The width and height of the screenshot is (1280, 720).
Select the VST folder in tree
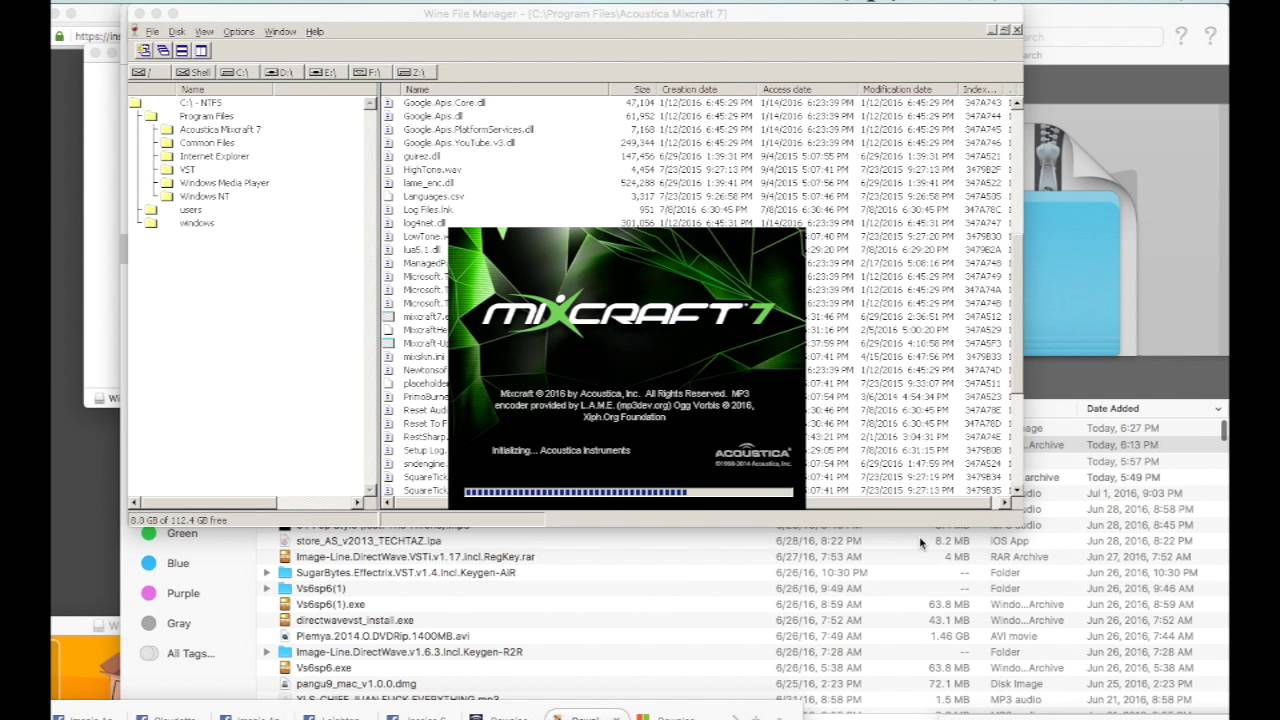[187, 170]
